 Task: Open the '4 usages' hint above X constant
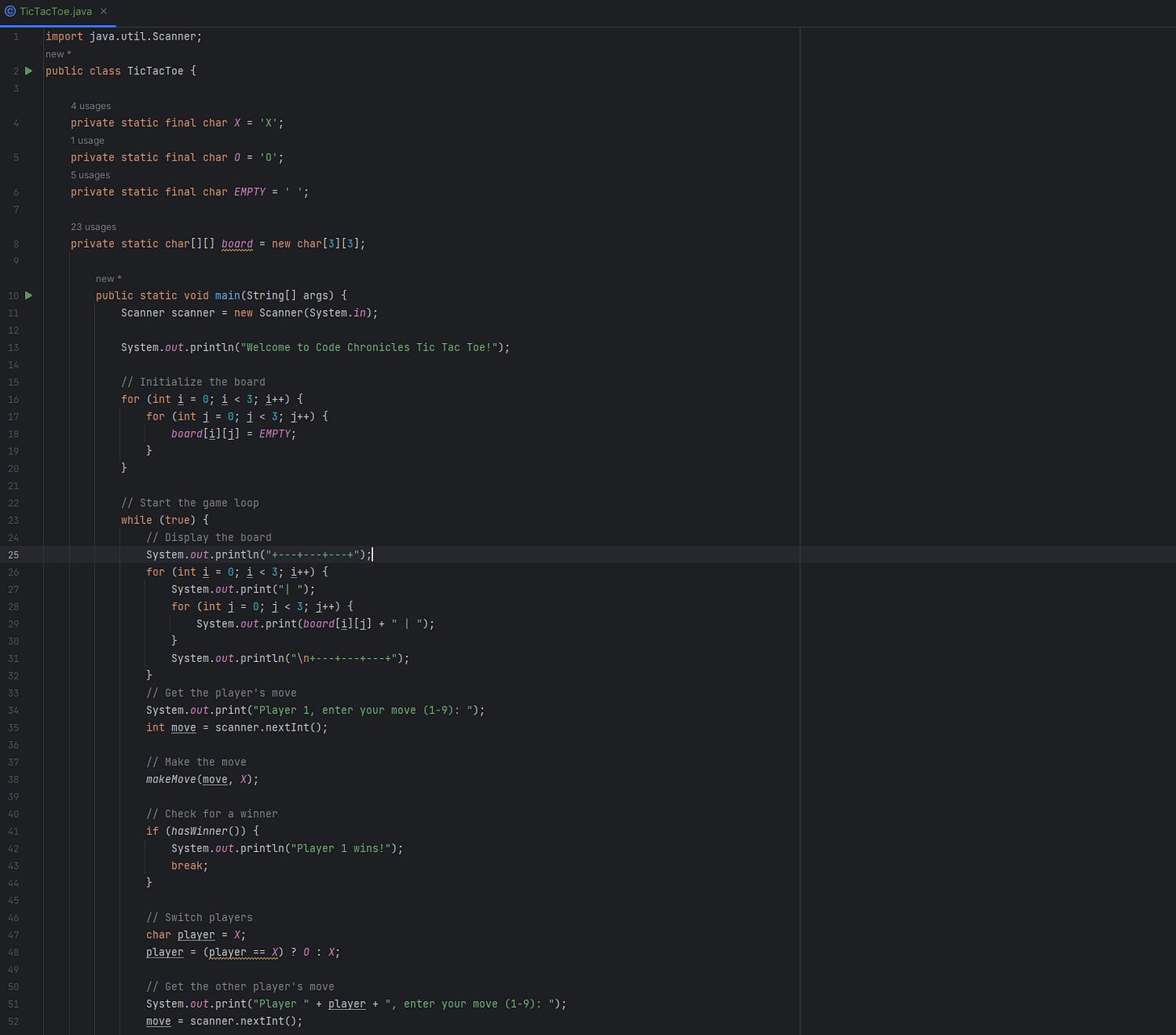click(x=90, y=106)
